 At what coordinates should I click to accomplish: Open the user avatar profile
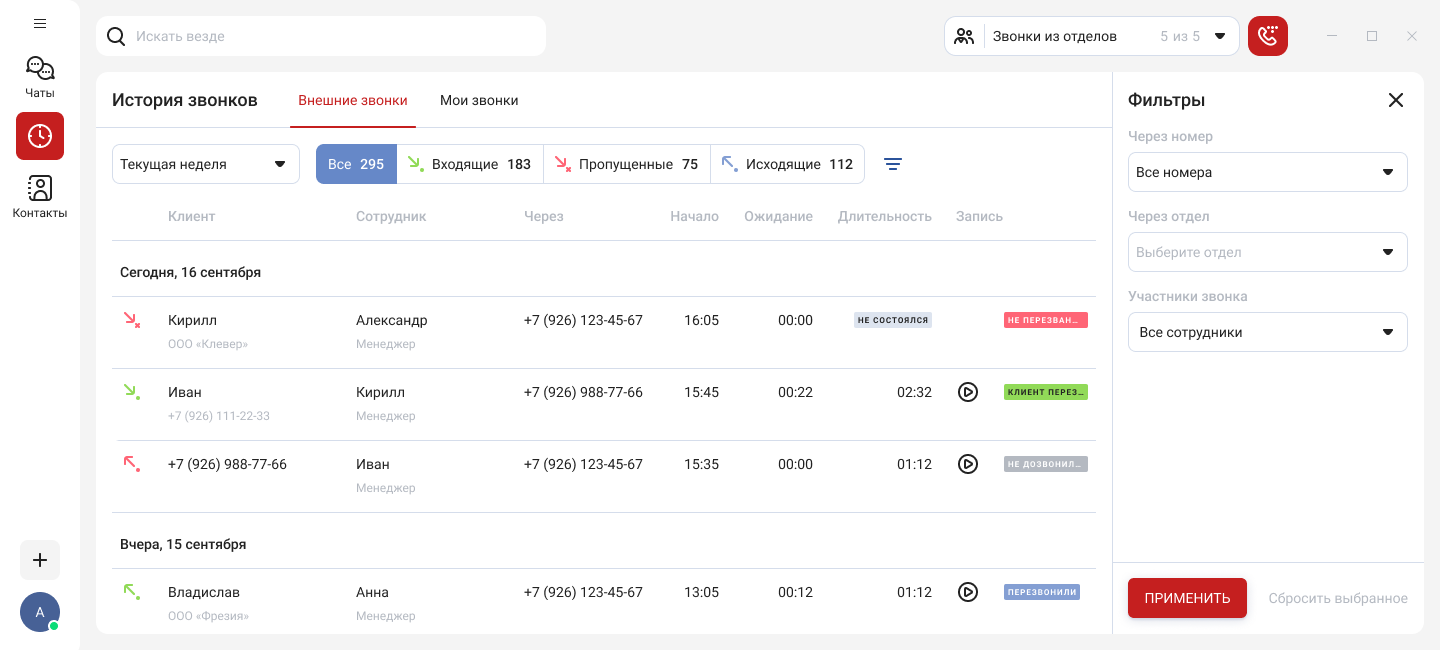(40, 612)
